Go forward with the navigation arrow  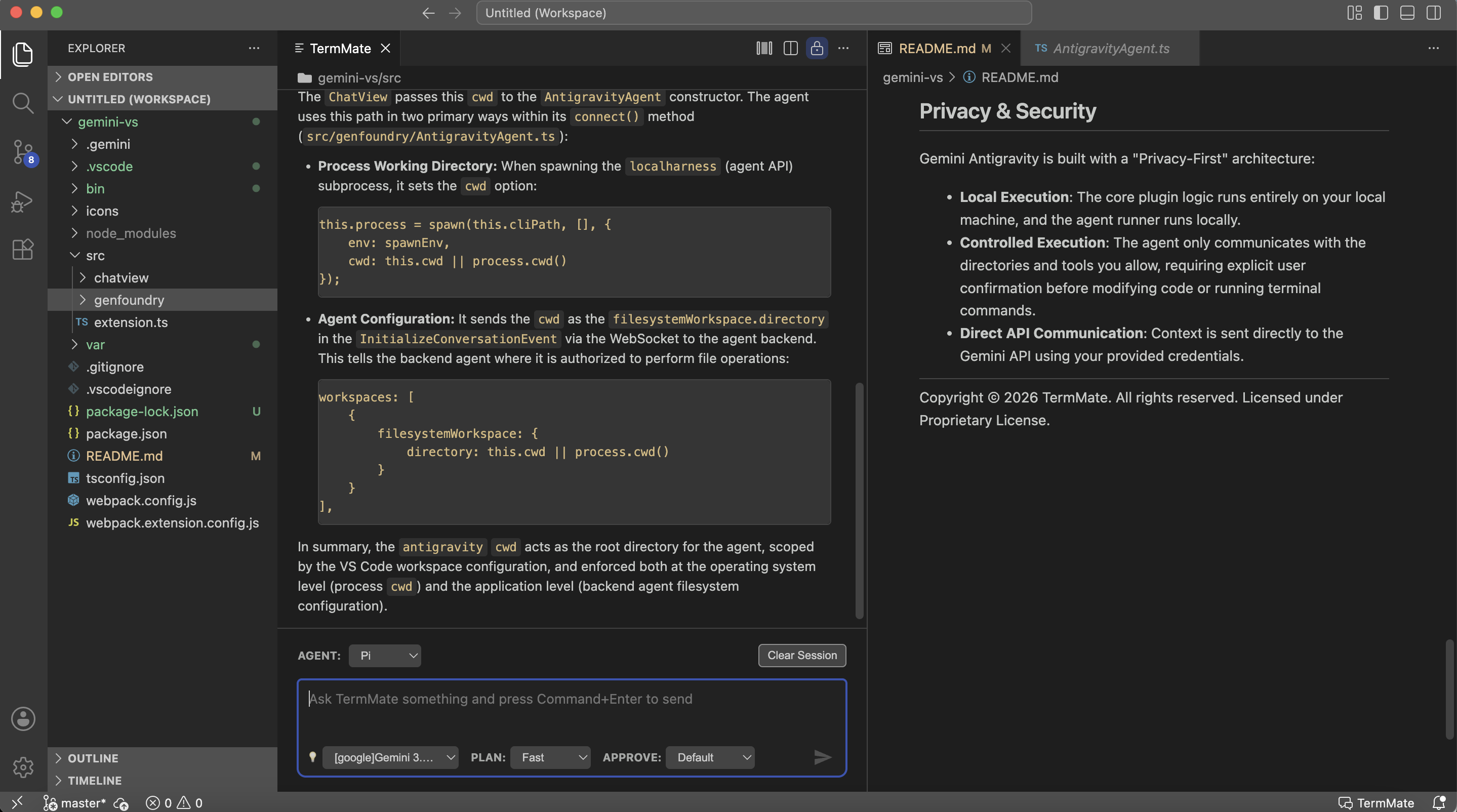(x=455, y=13)
